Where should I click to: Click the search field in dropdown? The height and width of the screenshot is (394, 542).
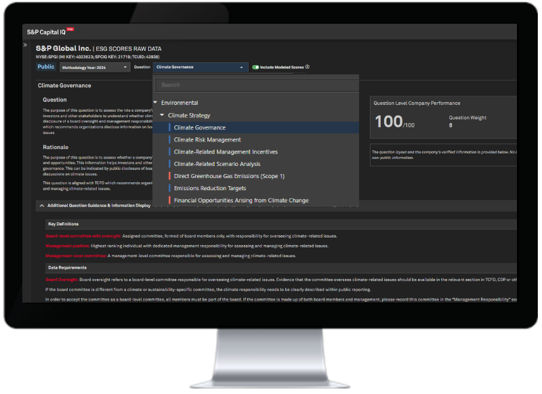tap(256, 85)
